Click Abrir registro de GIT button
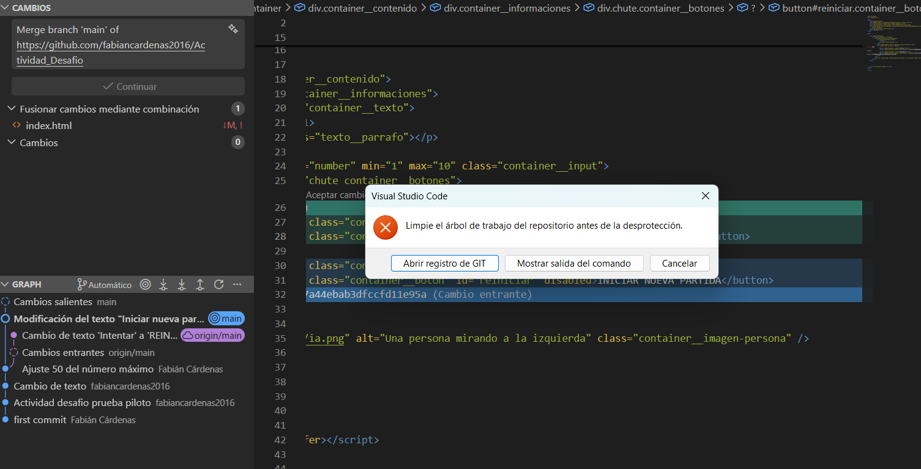921x469 pixels. click(445, 263)
